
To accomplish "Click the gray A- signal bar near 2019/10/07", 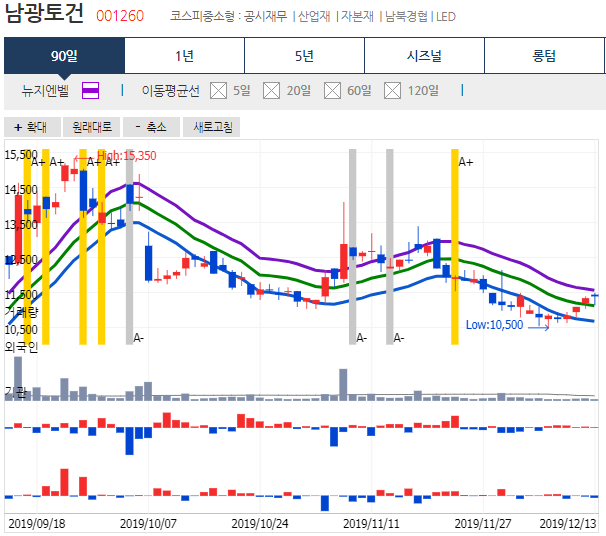I will (x=129, y=247).
